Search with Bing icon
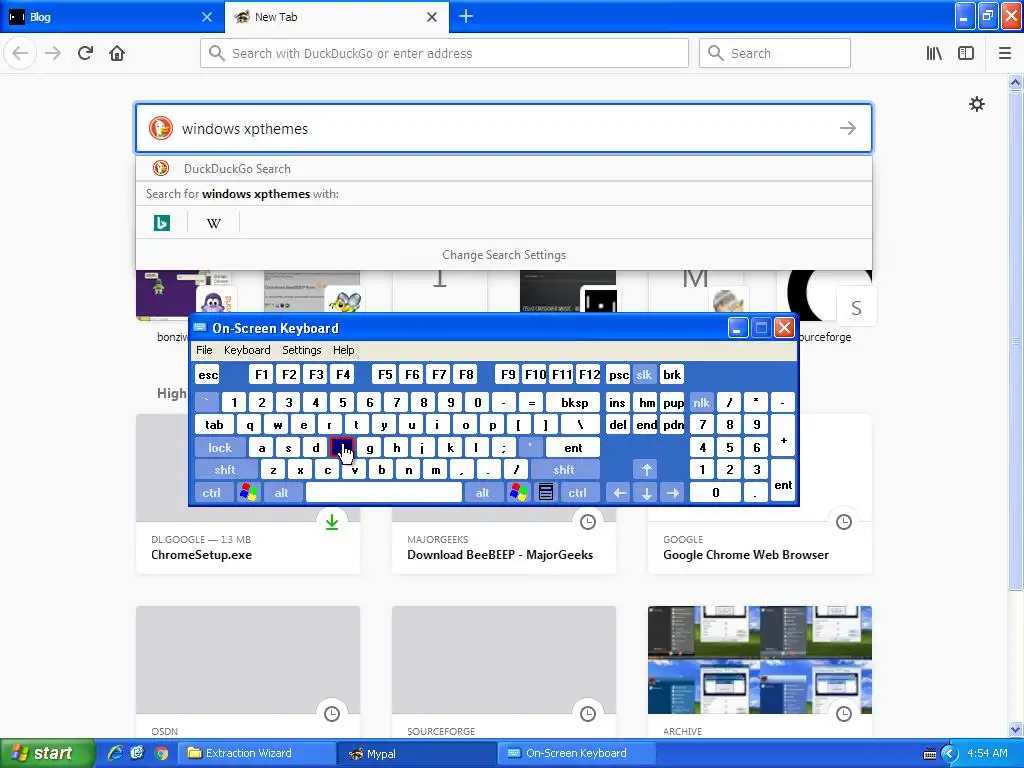 click(x=161, y=223)
